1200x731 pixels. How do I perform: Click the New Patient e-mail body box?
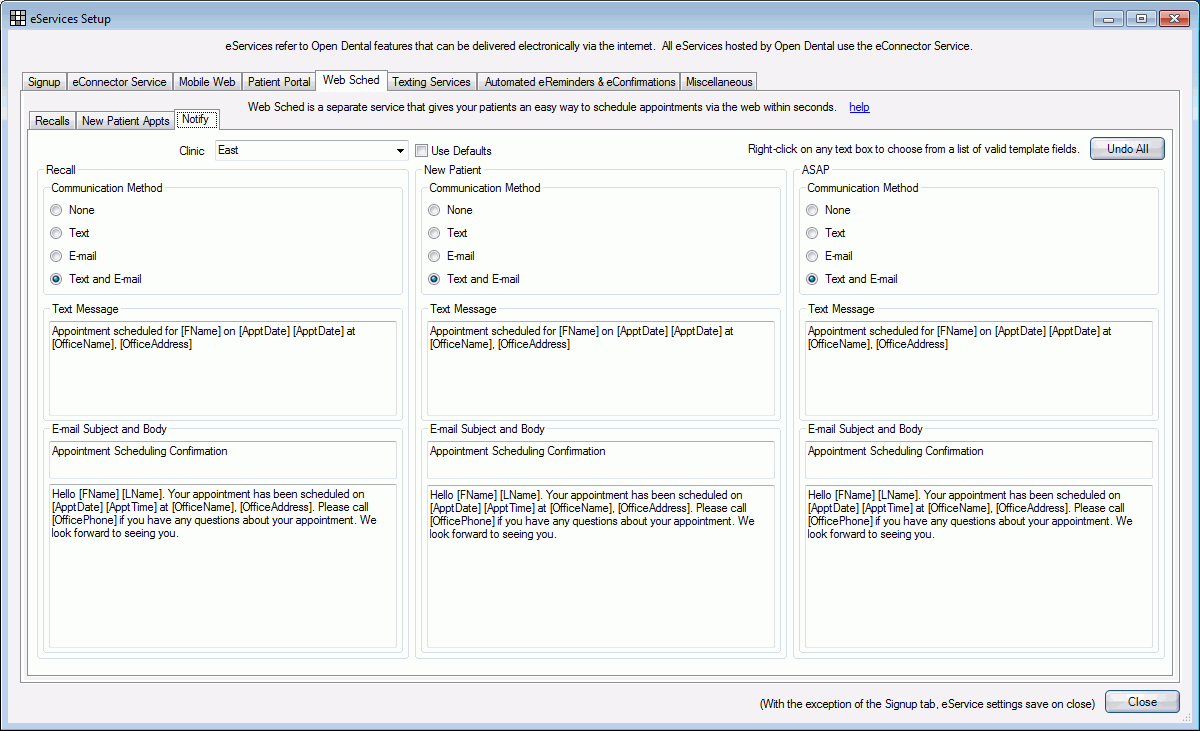click(x=601, y=566)
